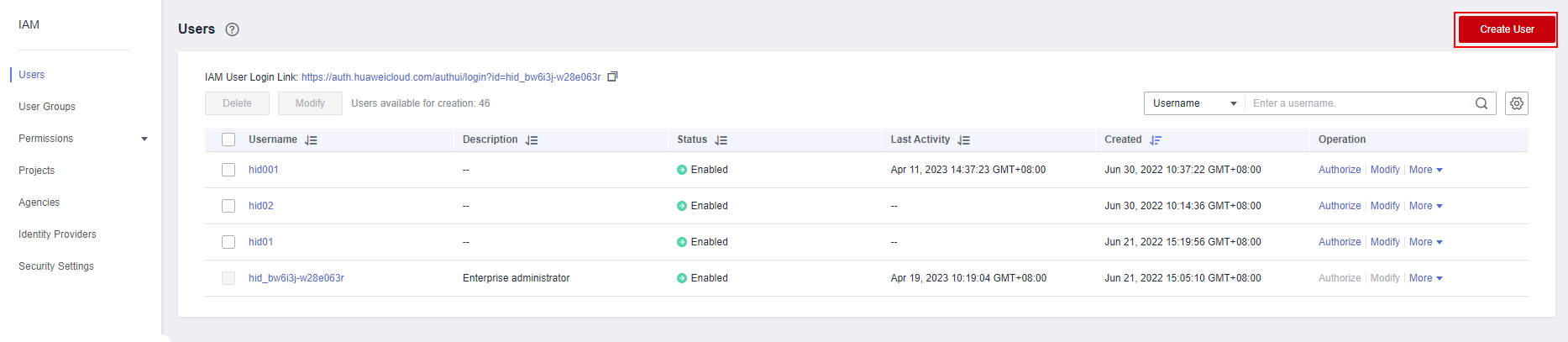
Task: Sort table by Created column icon
Action: (1156, 140)
